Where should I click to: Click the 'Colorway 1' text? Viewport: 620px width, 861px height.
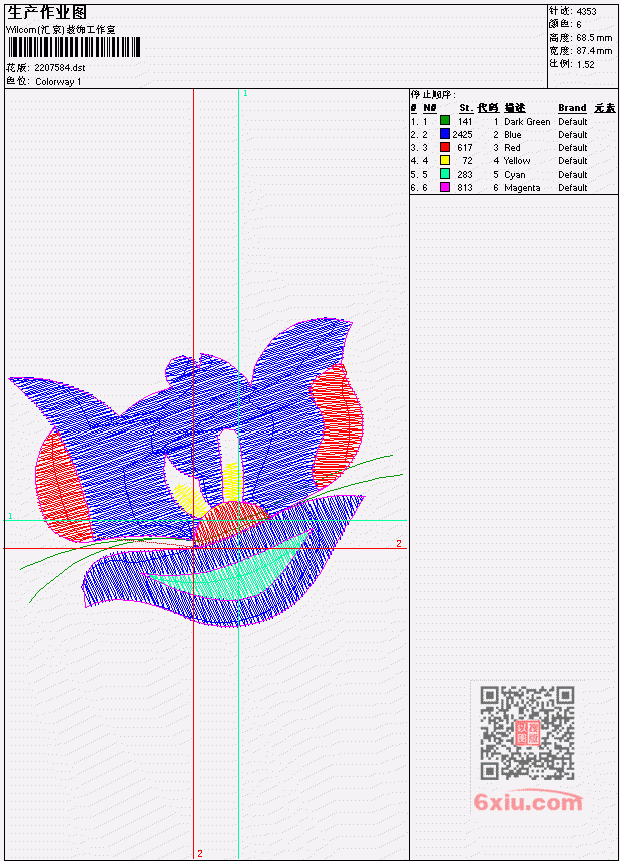[x=58, y=82]
